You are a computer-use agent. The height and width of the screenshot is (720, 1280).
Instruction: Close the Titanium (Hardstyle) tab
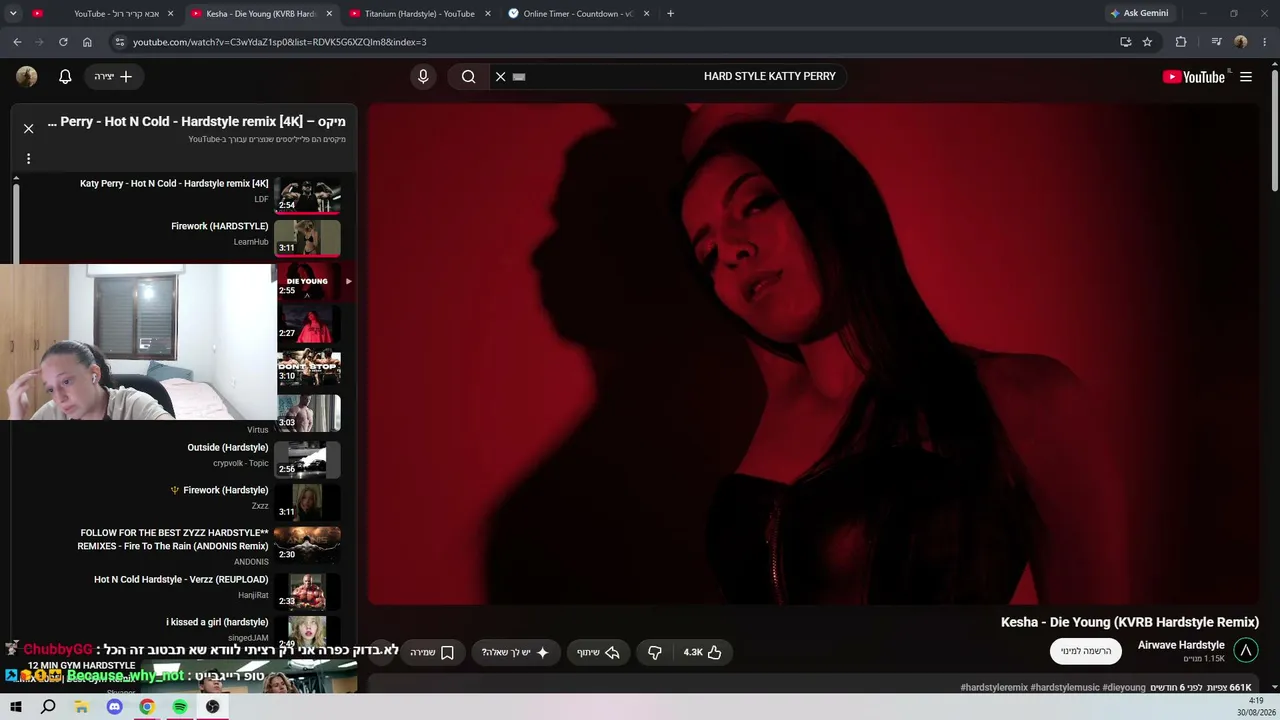pos(488,14)
